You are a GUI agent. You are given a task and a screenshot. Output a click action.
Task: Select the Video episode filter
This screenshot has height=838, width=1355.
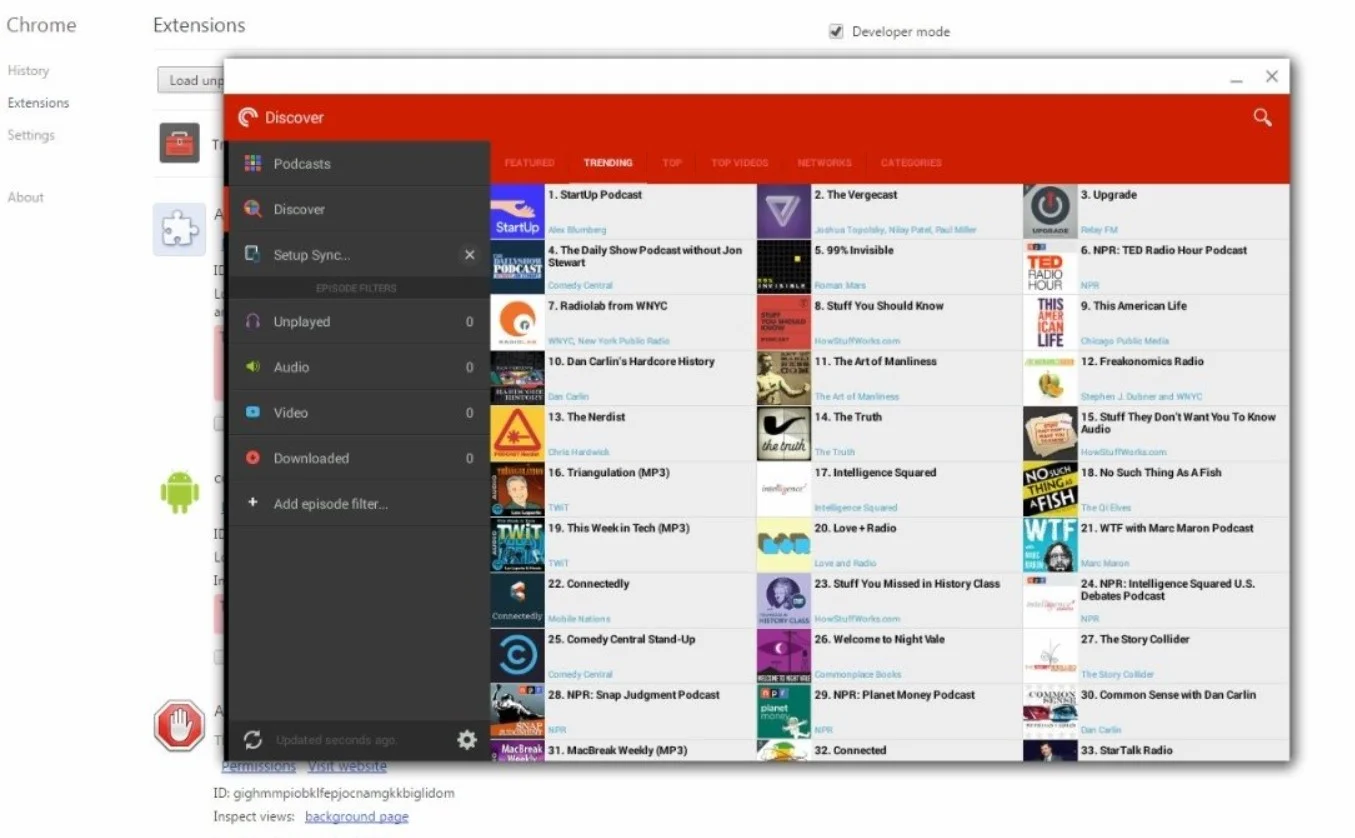coord(359,413)
